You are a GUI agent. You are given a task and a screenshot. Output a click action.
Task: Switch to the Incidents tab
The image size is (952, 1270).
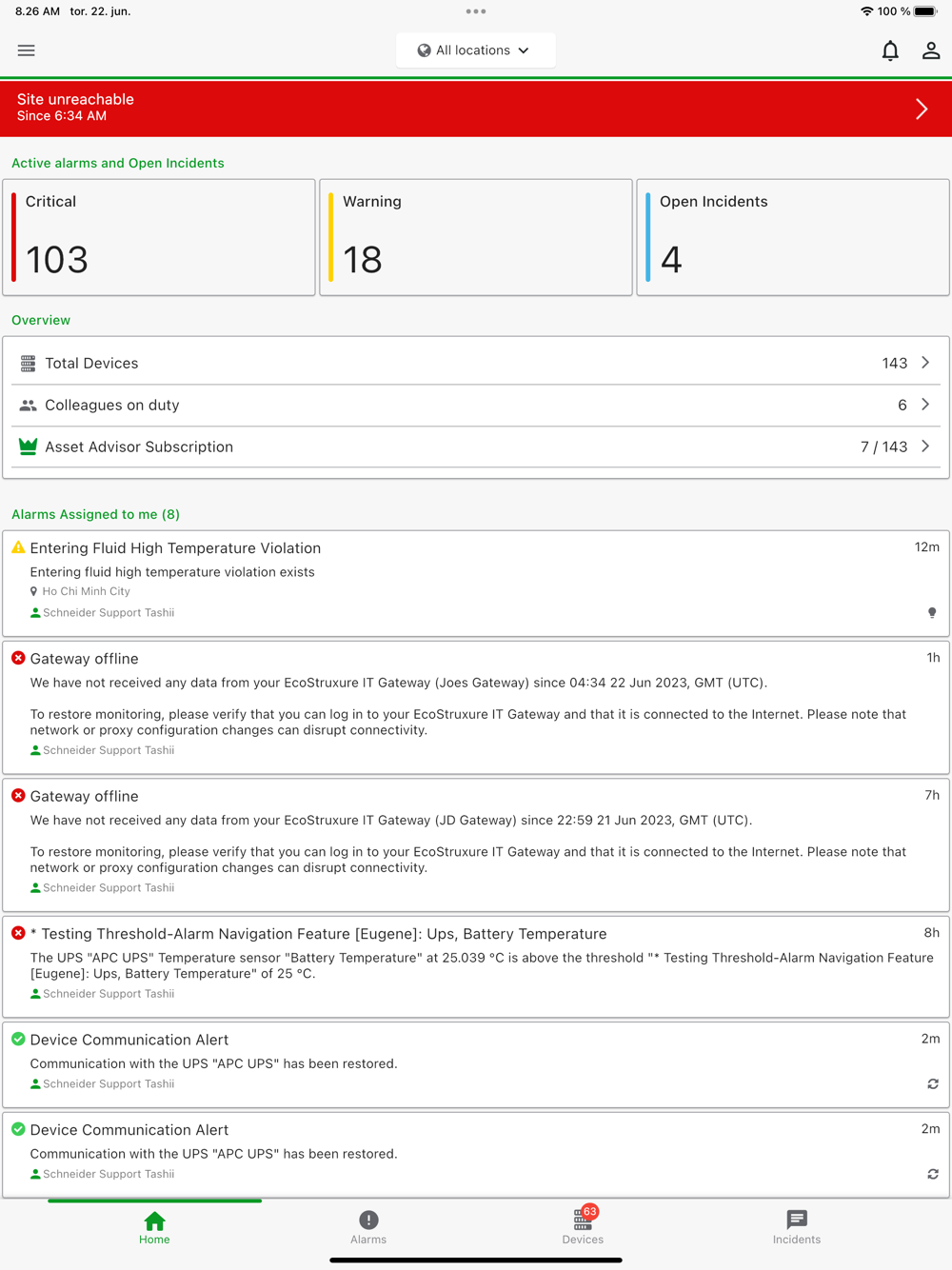point(797,1227)
